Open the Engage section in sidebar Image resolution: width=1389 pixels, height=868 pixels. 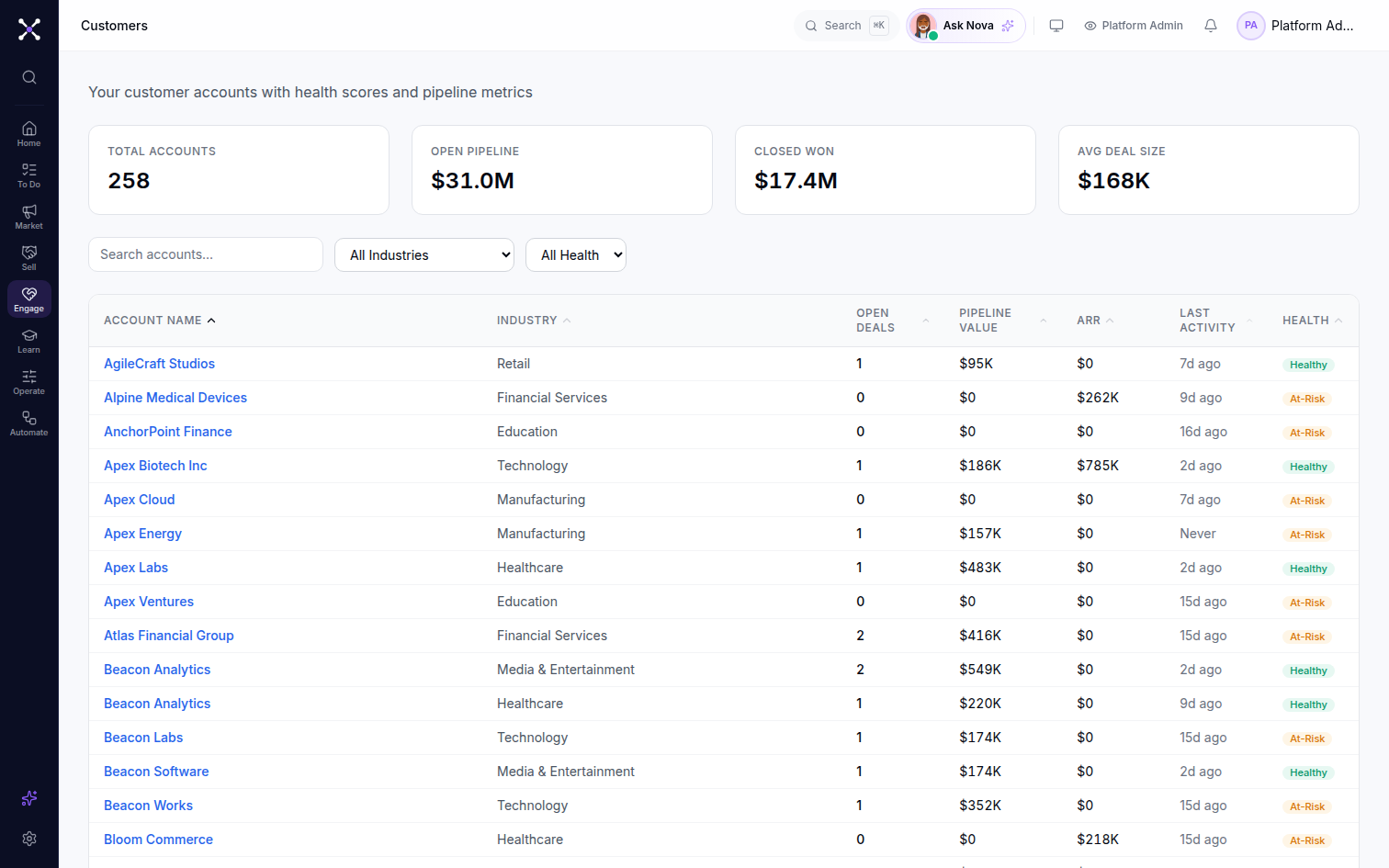(29, 299)
